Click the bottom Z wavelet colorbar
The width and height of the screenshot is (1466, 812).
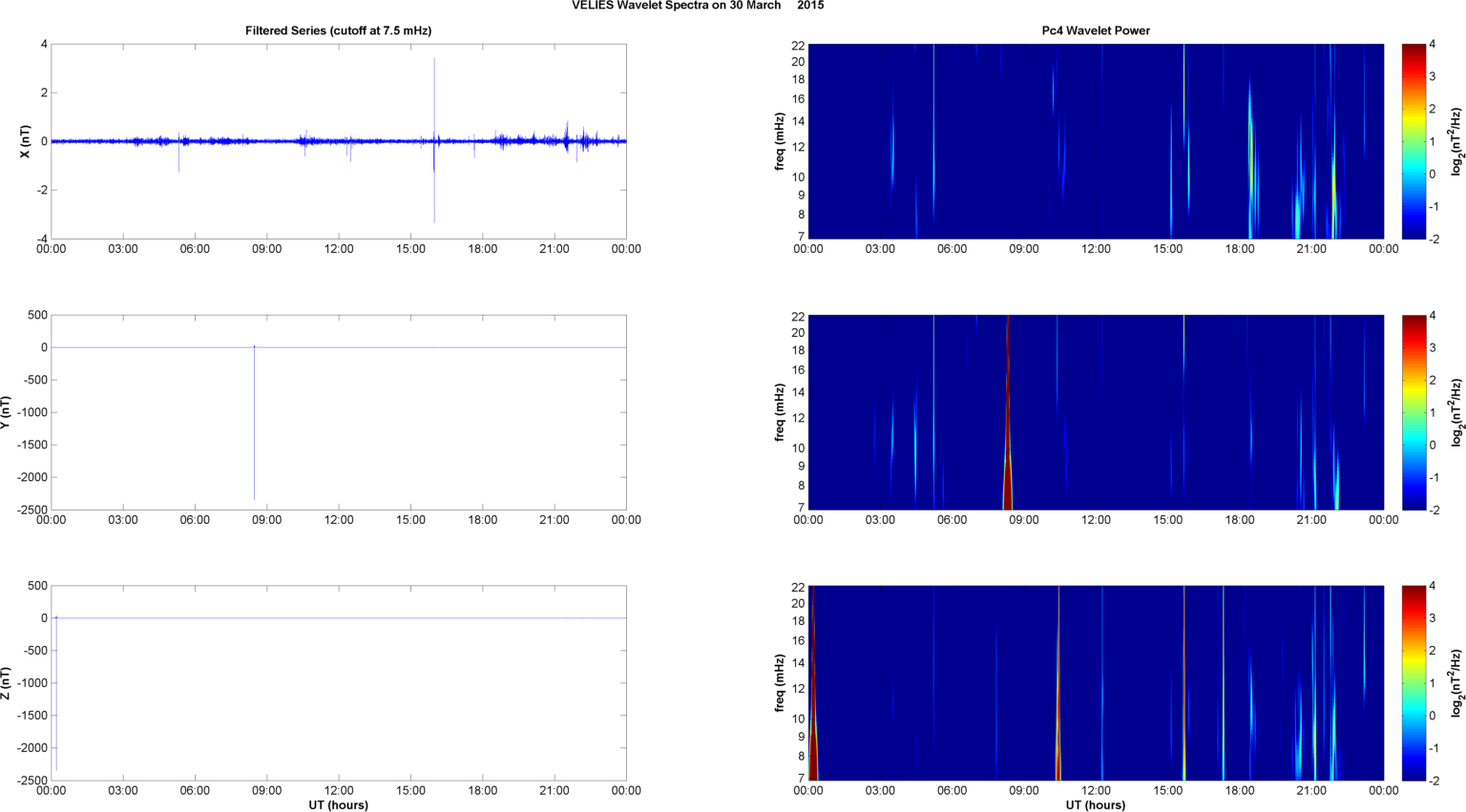coord(1414,683)
